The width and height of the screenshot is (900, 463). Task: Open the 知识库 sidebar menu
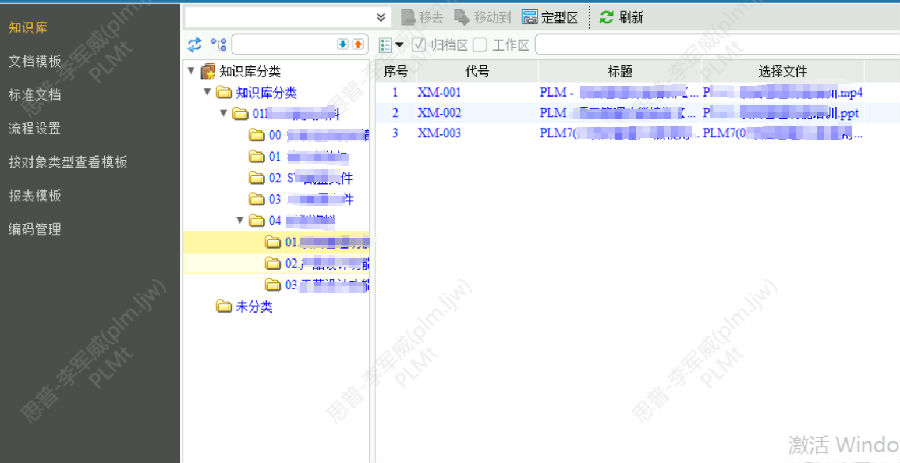coord(28,28)
